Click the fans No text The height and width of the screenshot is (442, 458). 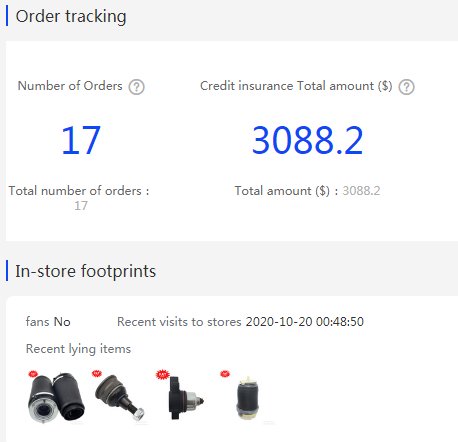(x=48, y=322)
